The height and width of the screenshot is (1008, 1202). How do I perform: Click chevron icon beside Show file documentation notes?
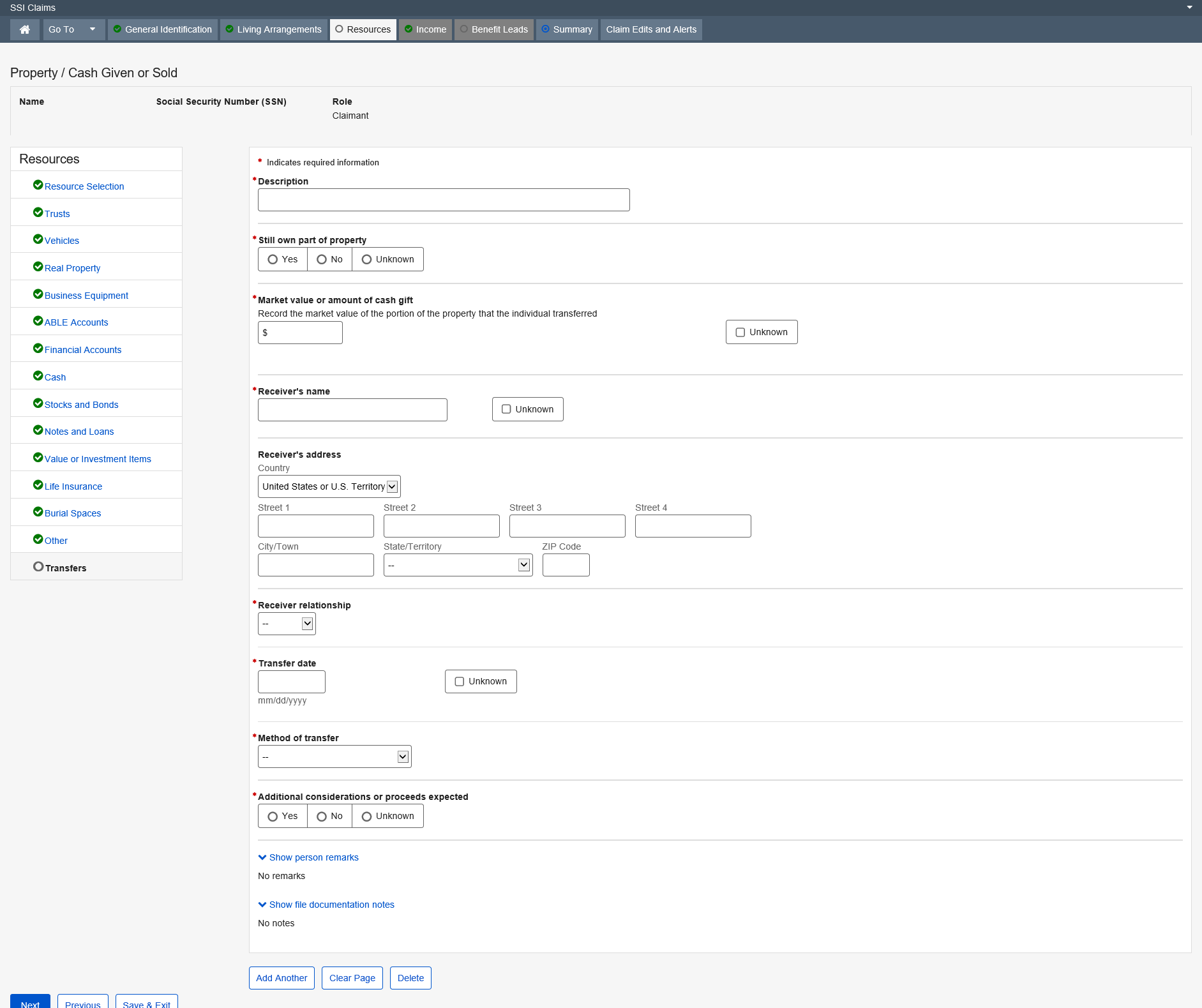point(262,905)
